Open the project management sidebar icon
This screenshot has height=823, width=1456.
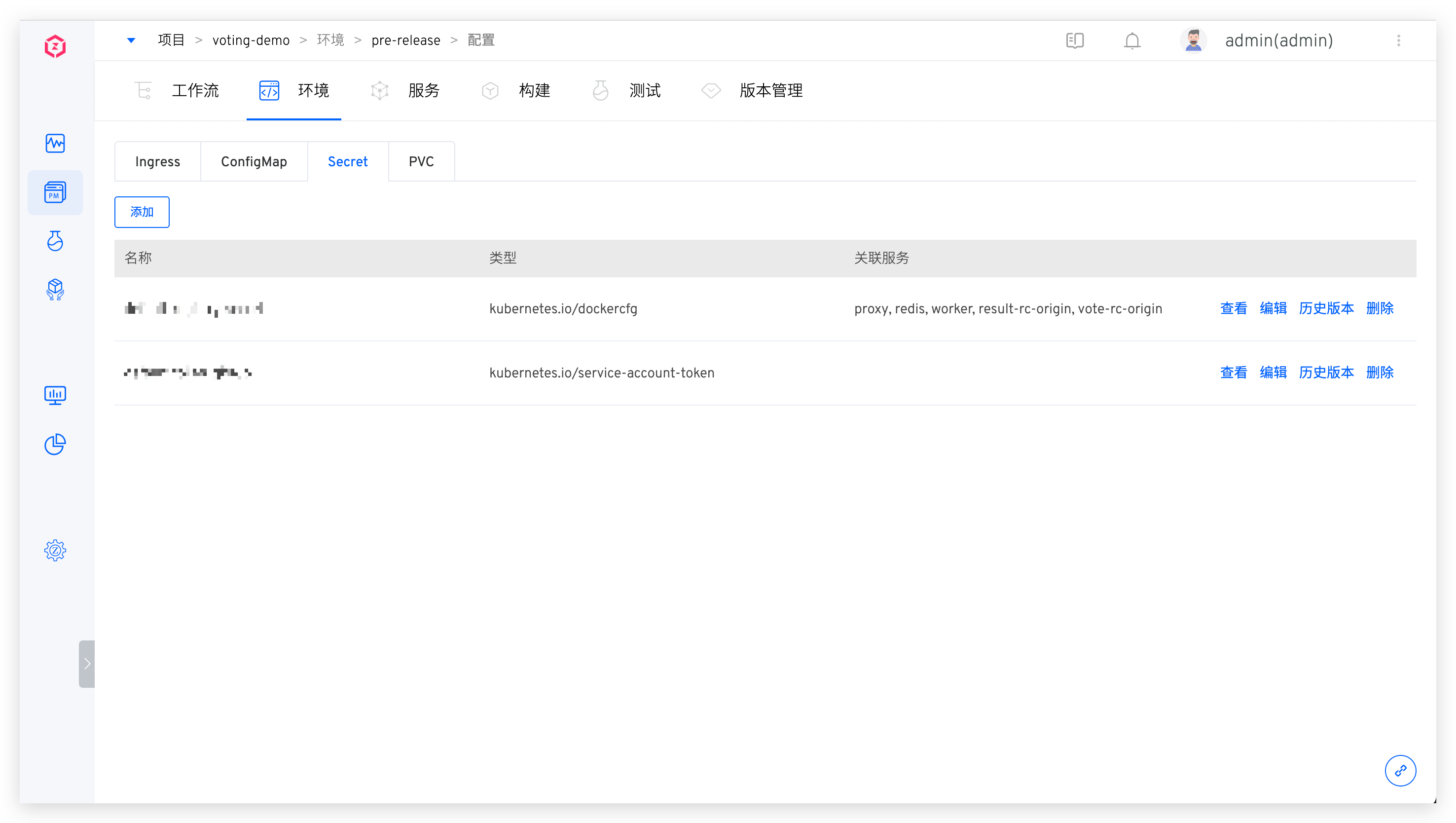[x=55, y=193]
